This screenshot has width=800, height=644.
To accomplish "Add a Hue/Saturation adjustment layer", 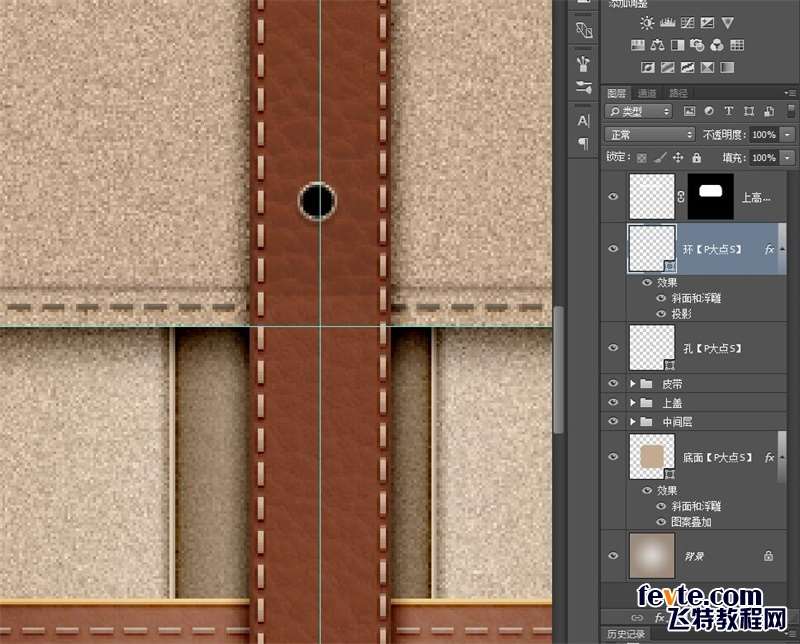I will tap(638, 45).
